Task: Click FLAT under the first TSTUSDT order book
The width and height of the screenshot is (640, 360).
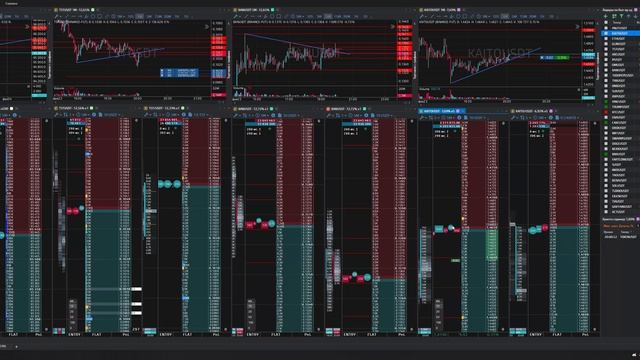Action: (97, 334)
